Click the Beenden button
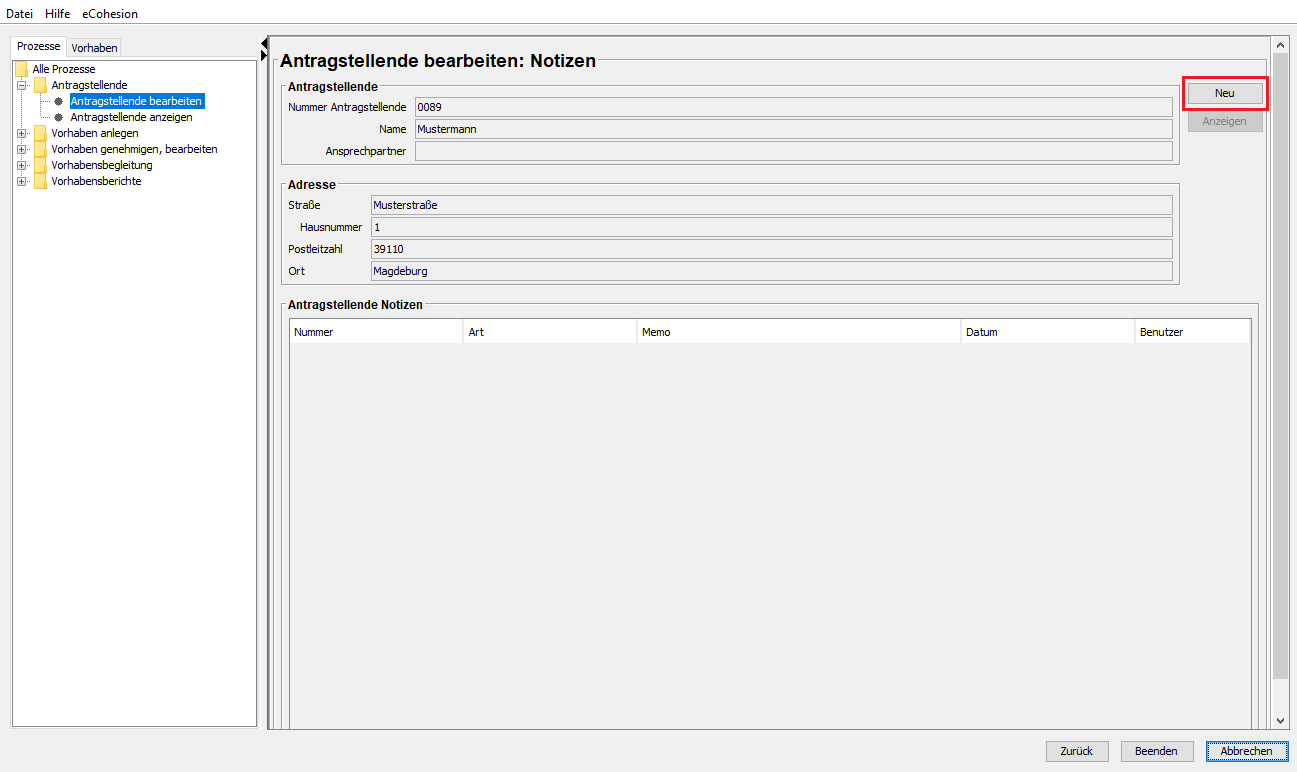The height and width of the screenshot is (772, 1297). pyautogui.click(x=1157, y=751)
